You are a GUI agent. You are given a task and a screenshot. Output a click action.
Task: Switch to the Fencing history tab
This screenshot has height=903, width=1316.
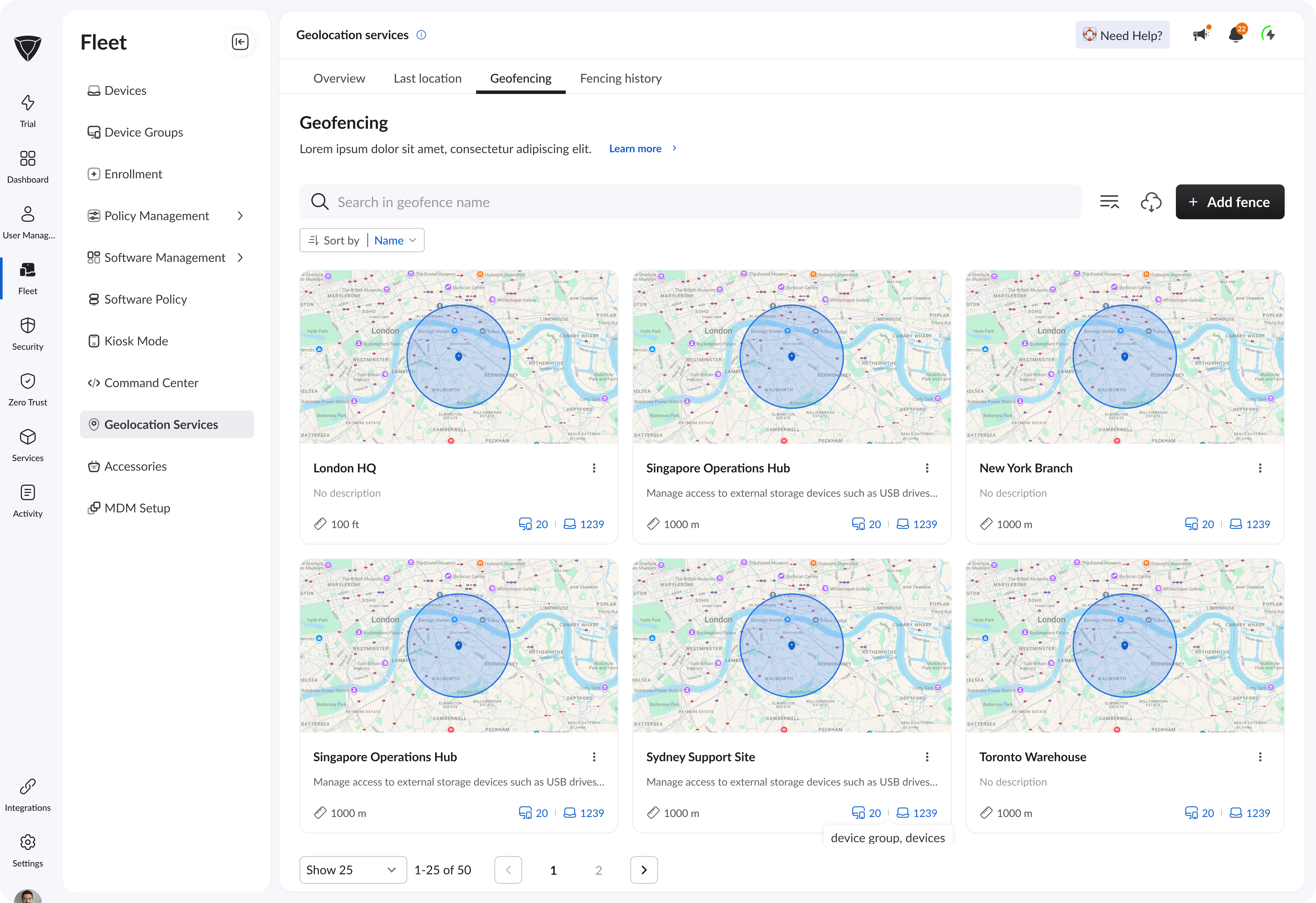point(621,79)
